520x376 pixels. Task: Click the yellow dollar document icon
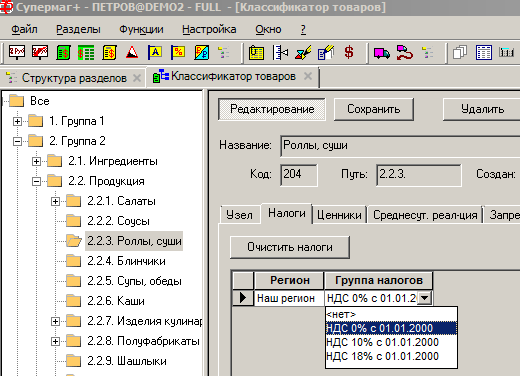coord(109,53)
